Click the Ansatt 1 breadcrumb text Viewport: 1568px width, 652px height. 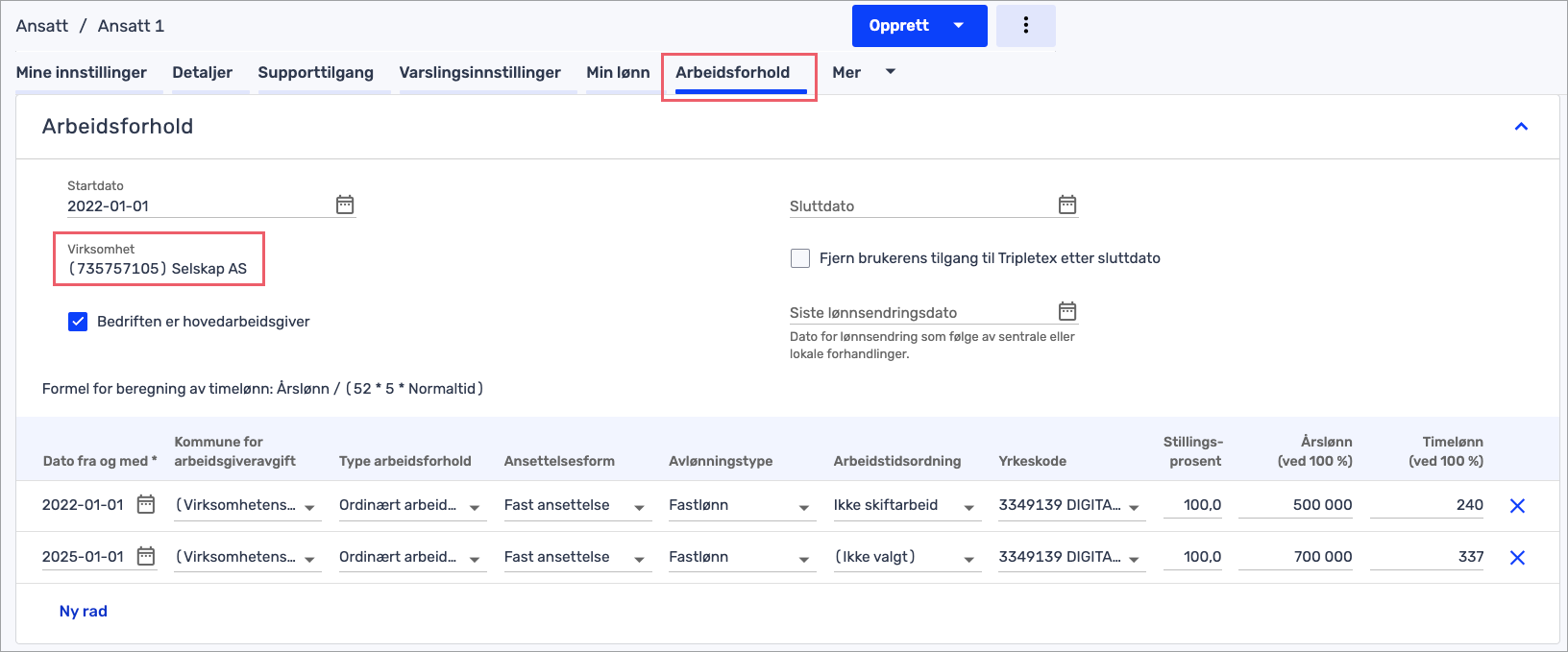click(132, 26)
